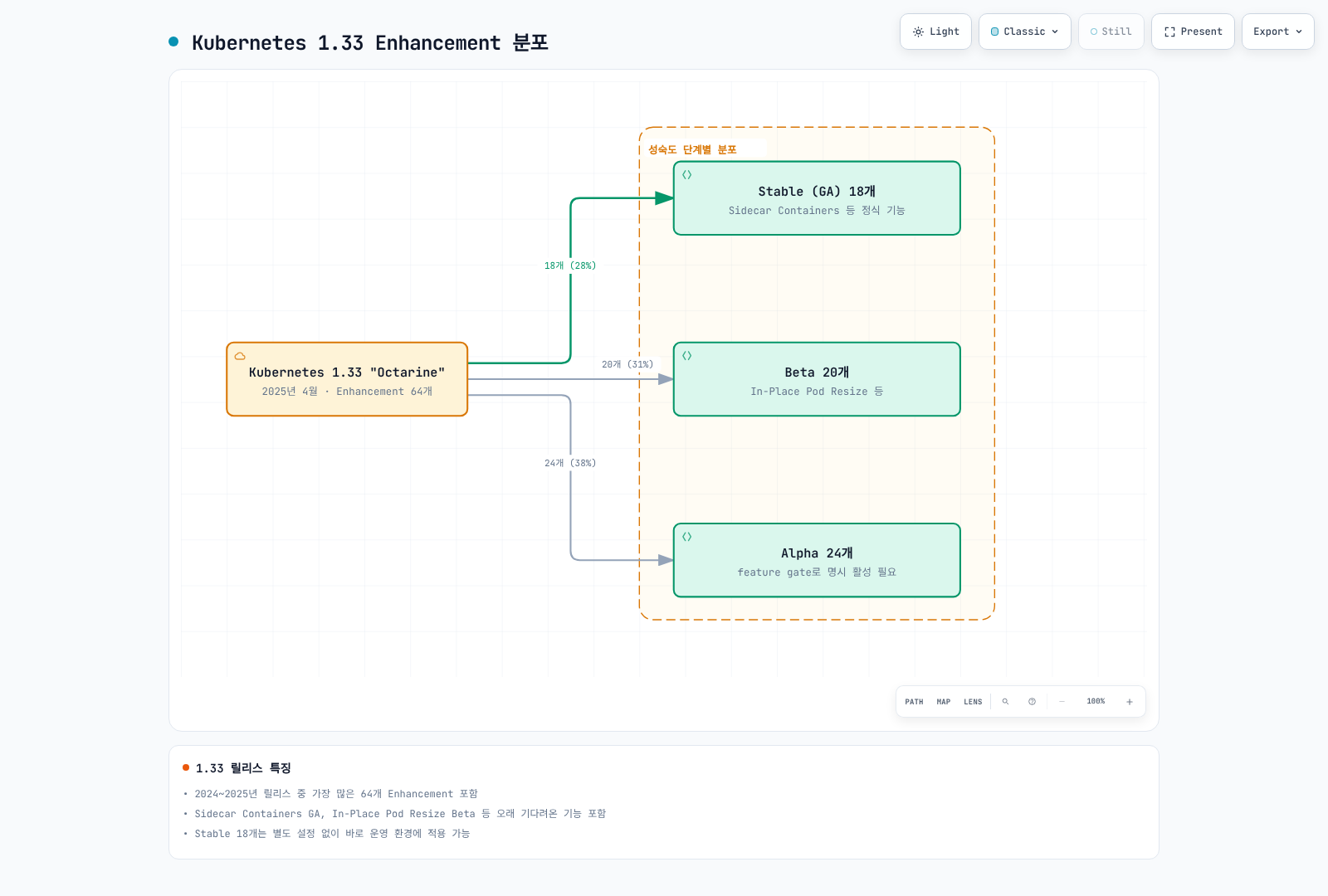Click the 24개 (38%) edge label

[570, 463]
